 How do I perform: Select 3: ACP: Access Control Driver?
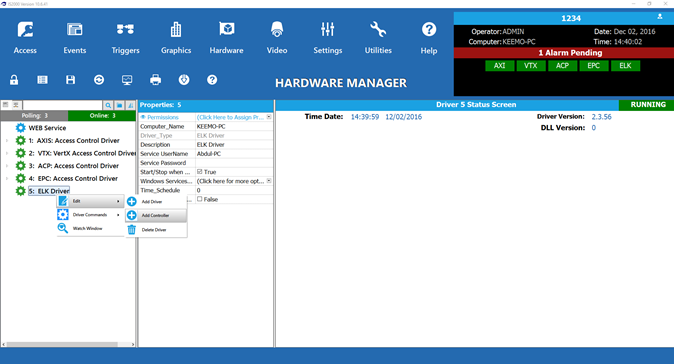tap(74, 165)
